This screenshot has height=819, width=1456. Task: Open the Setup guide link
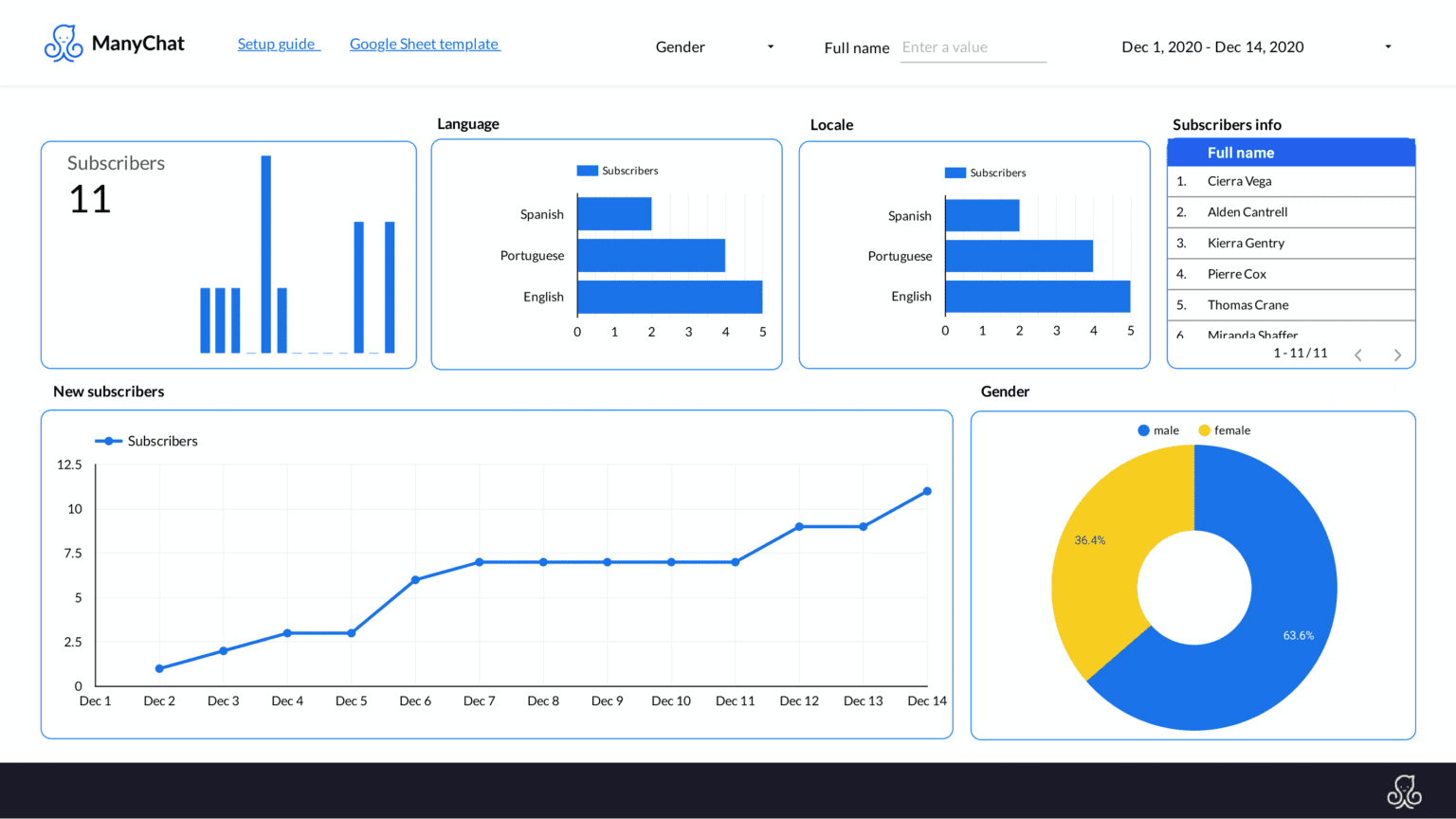coord(278,44)
